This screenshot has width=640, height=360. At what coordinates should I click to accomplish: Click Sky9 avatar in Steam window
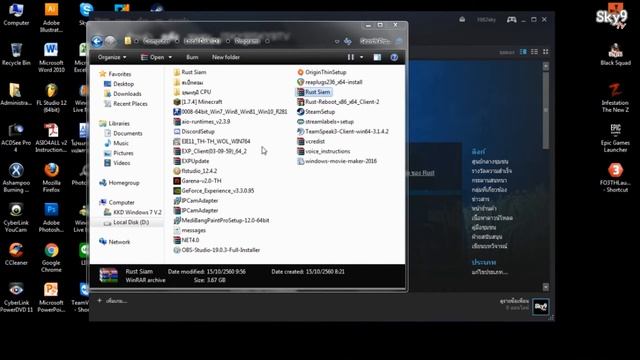click(541, 307)
